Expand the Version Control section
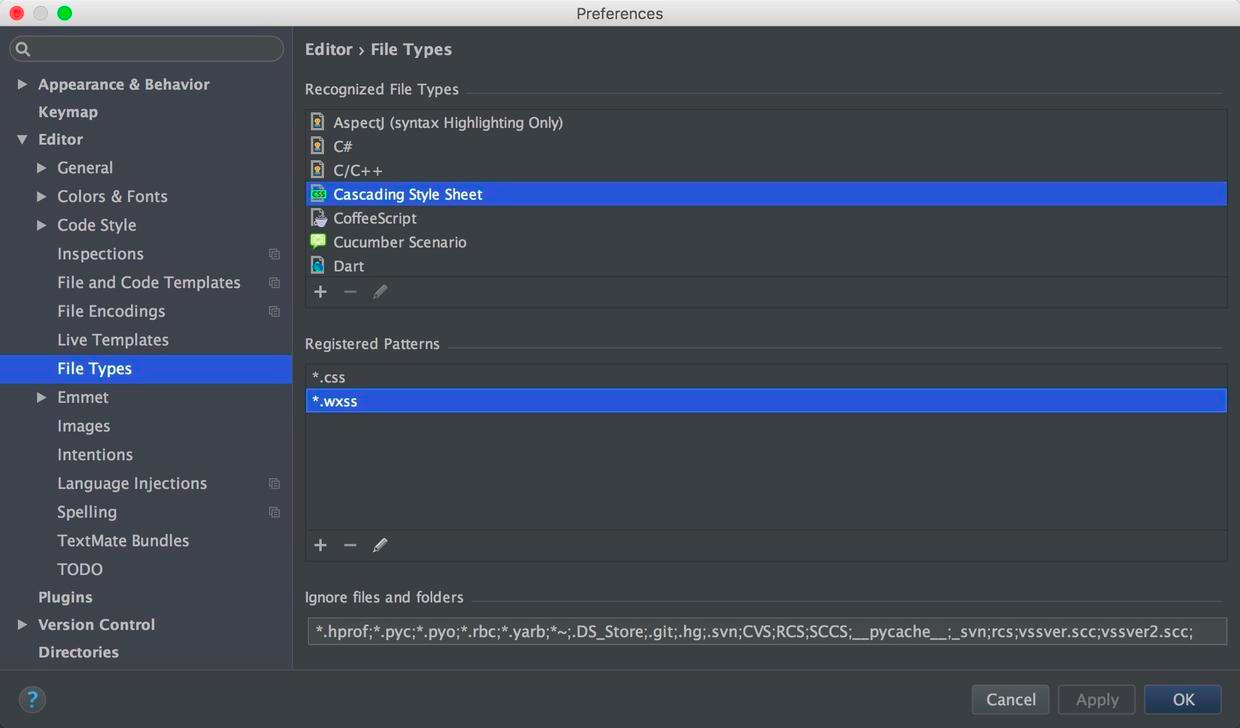Screen dimensions: 1240x728 tap(22, 624)
